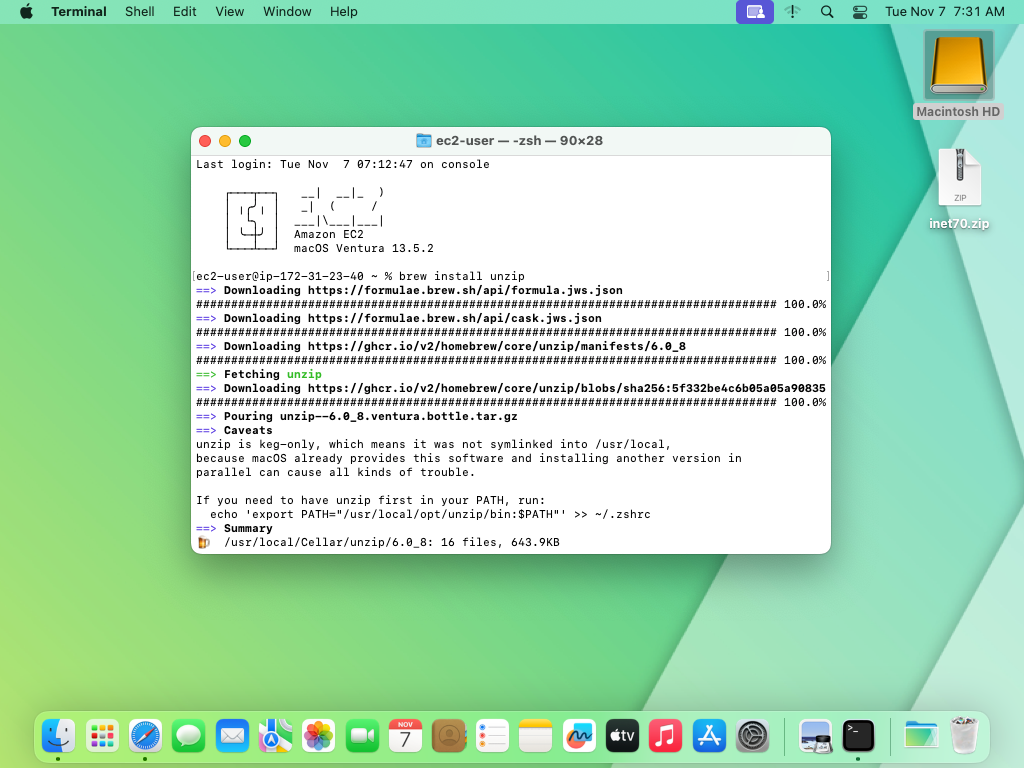Viewport: 1024px width, 768px height.
Task: Launch Freeform from the Dock
Action: click(x=579, y=735)
